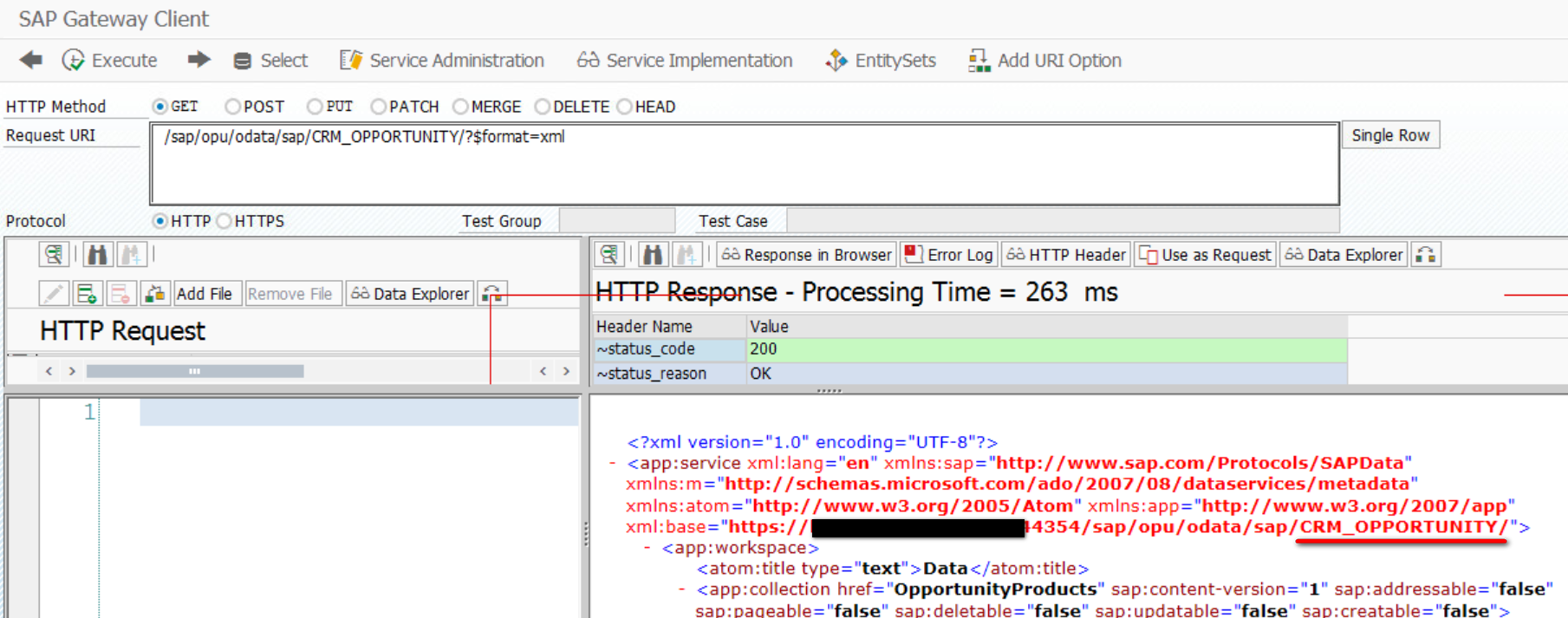Click line 1 in the request body editor
The width and height of the screenshot is (1568, 618).
tap(359, 412)
